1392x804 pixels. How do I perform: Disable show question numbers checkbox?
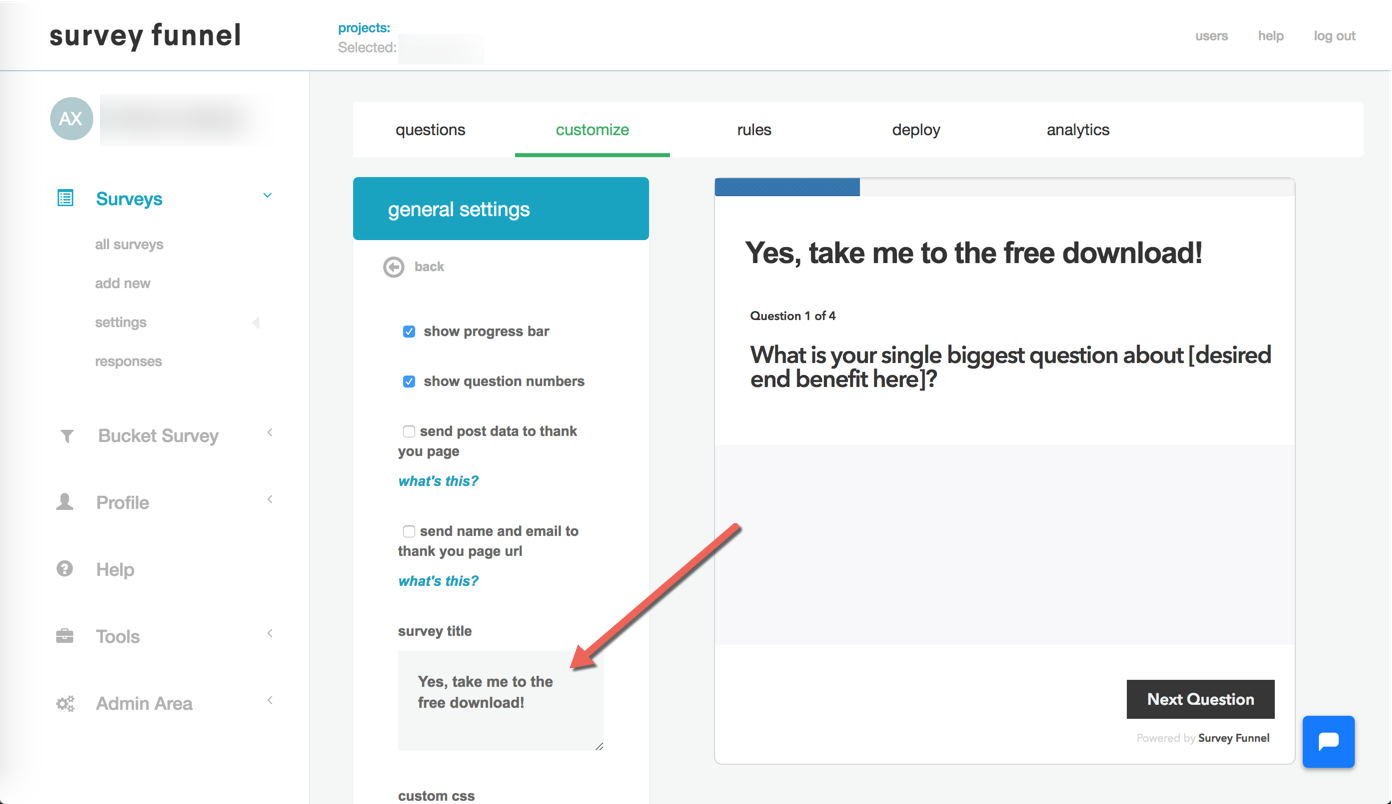(x=409, y=381)
